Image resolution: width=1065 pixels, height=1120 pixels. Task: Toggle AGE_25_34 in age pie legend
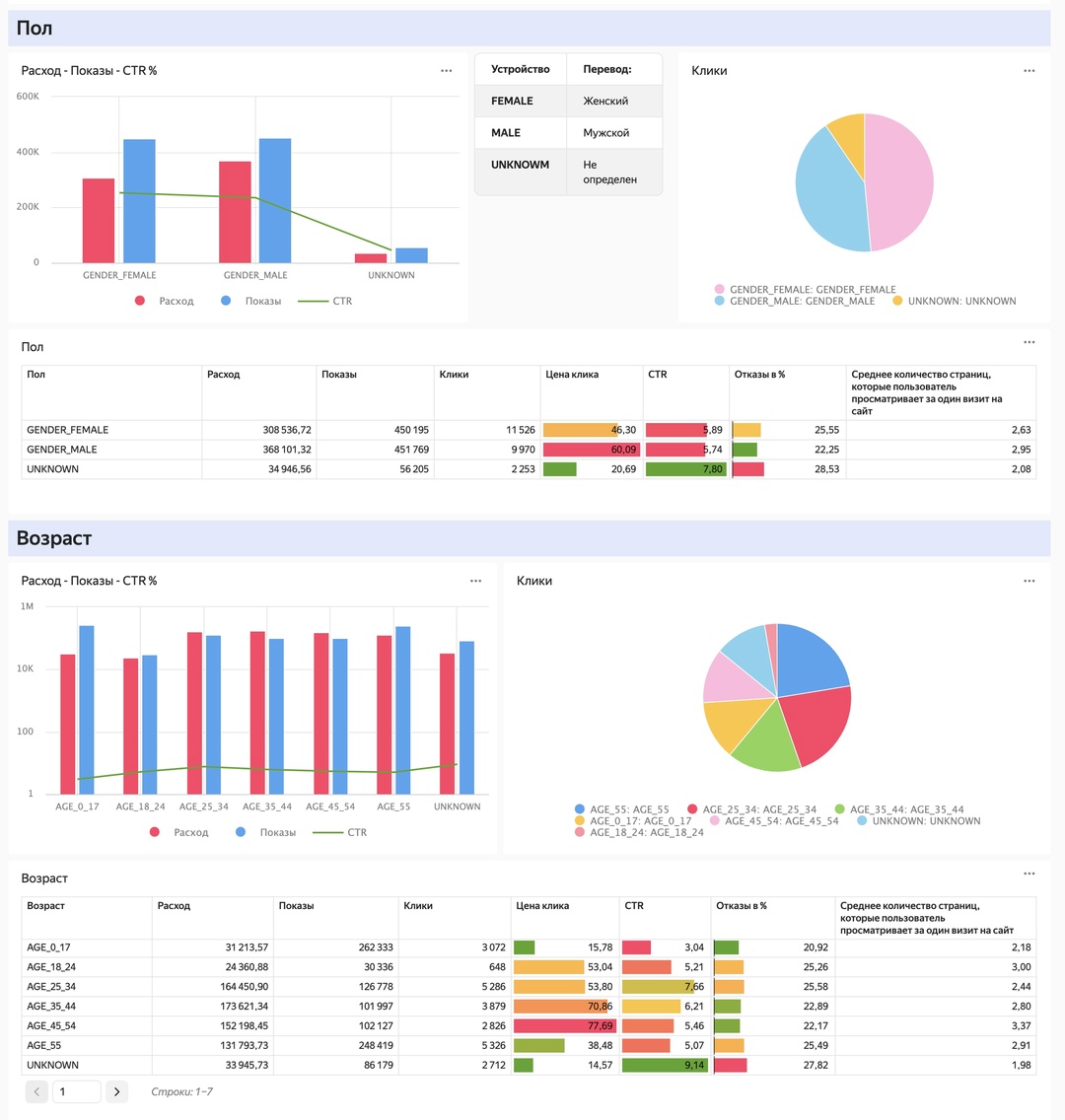click(x=751, y=809)
